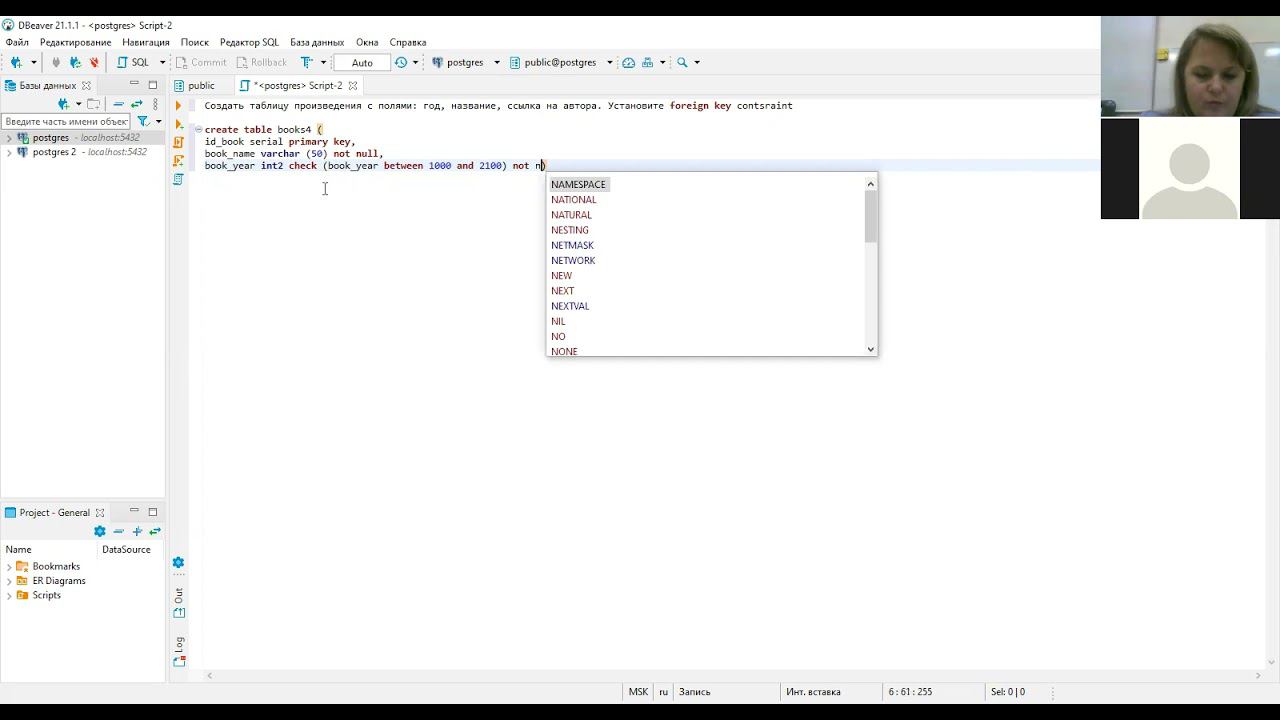
Task: Open the Редактор SQL menu
Action: point(249,42)
